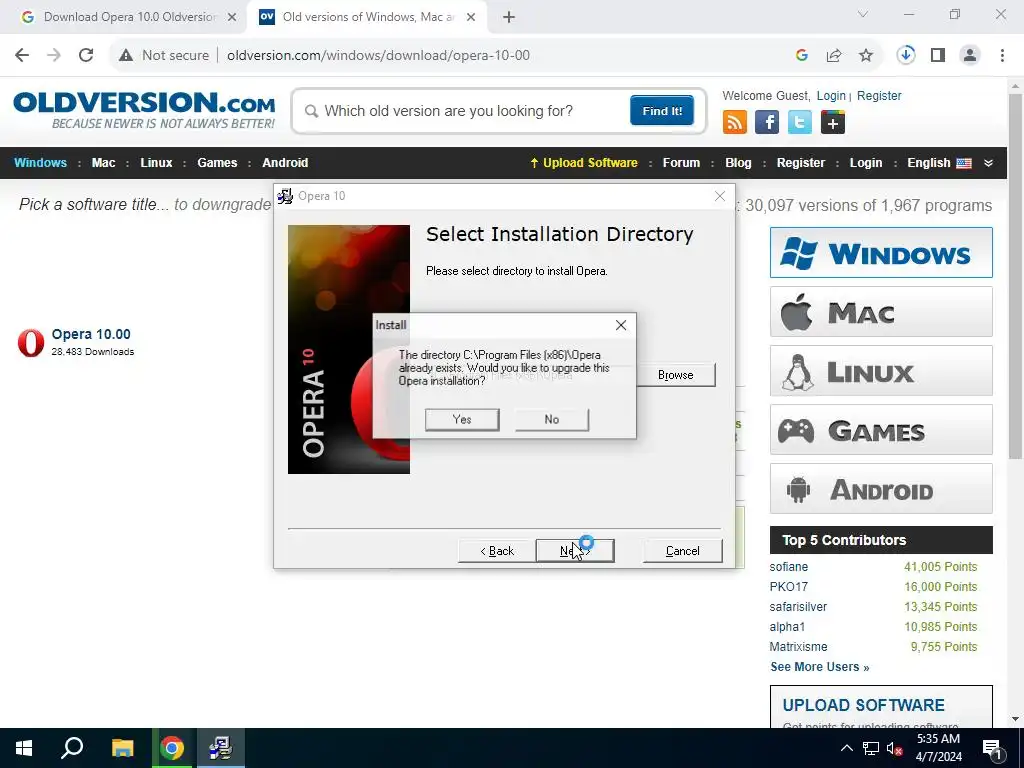Click the Find It! search button
The width and height of the screenshot is (1024, 768).
662,110
